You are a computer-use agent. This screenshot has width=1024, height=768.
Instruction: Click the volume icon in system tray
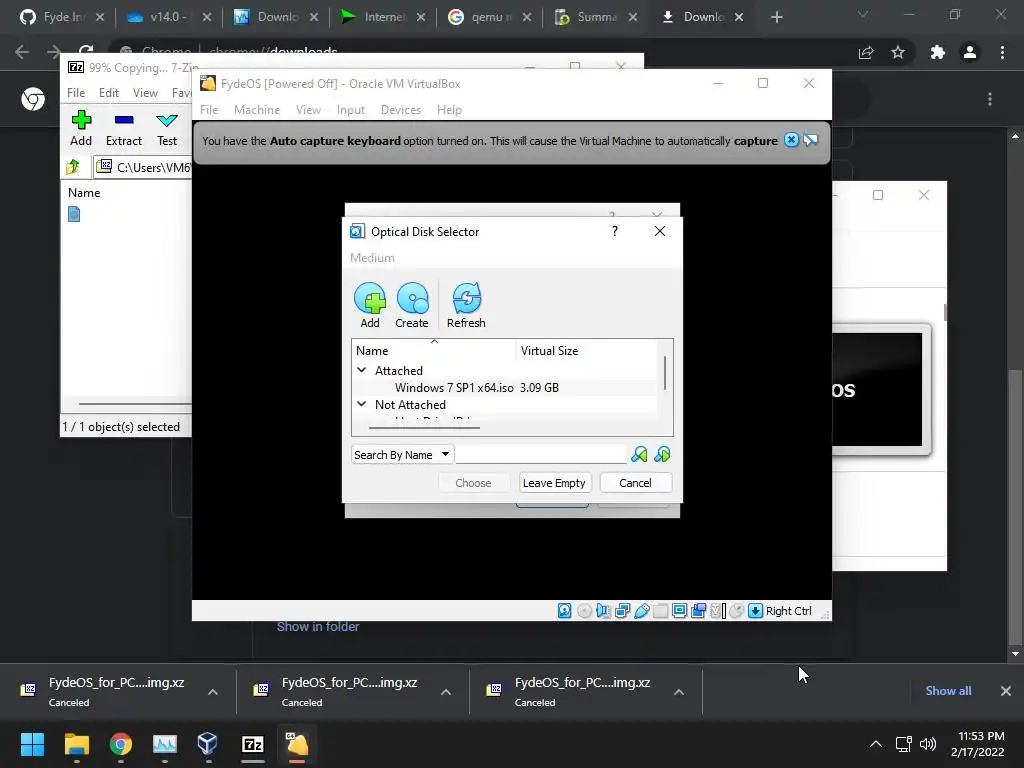tap(927, 744)
